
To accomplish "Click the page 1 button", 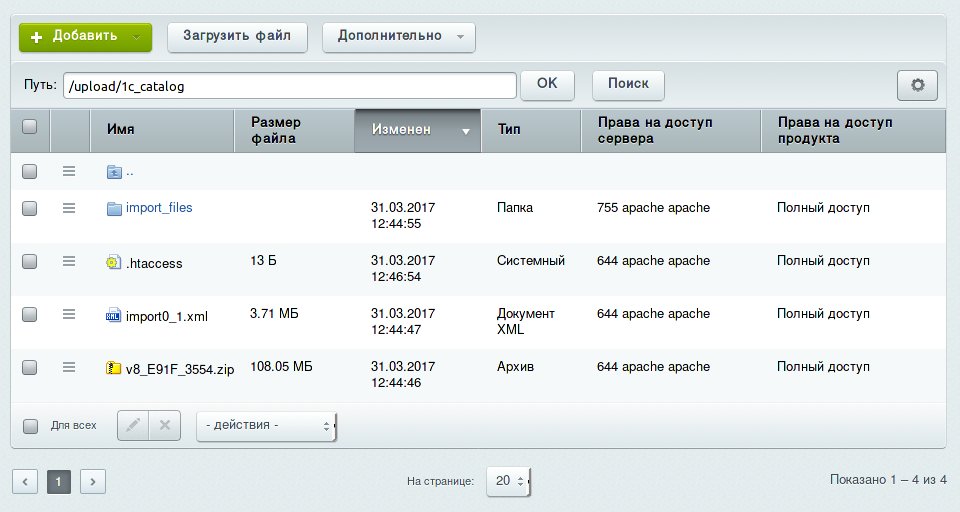I will [59, 481].
